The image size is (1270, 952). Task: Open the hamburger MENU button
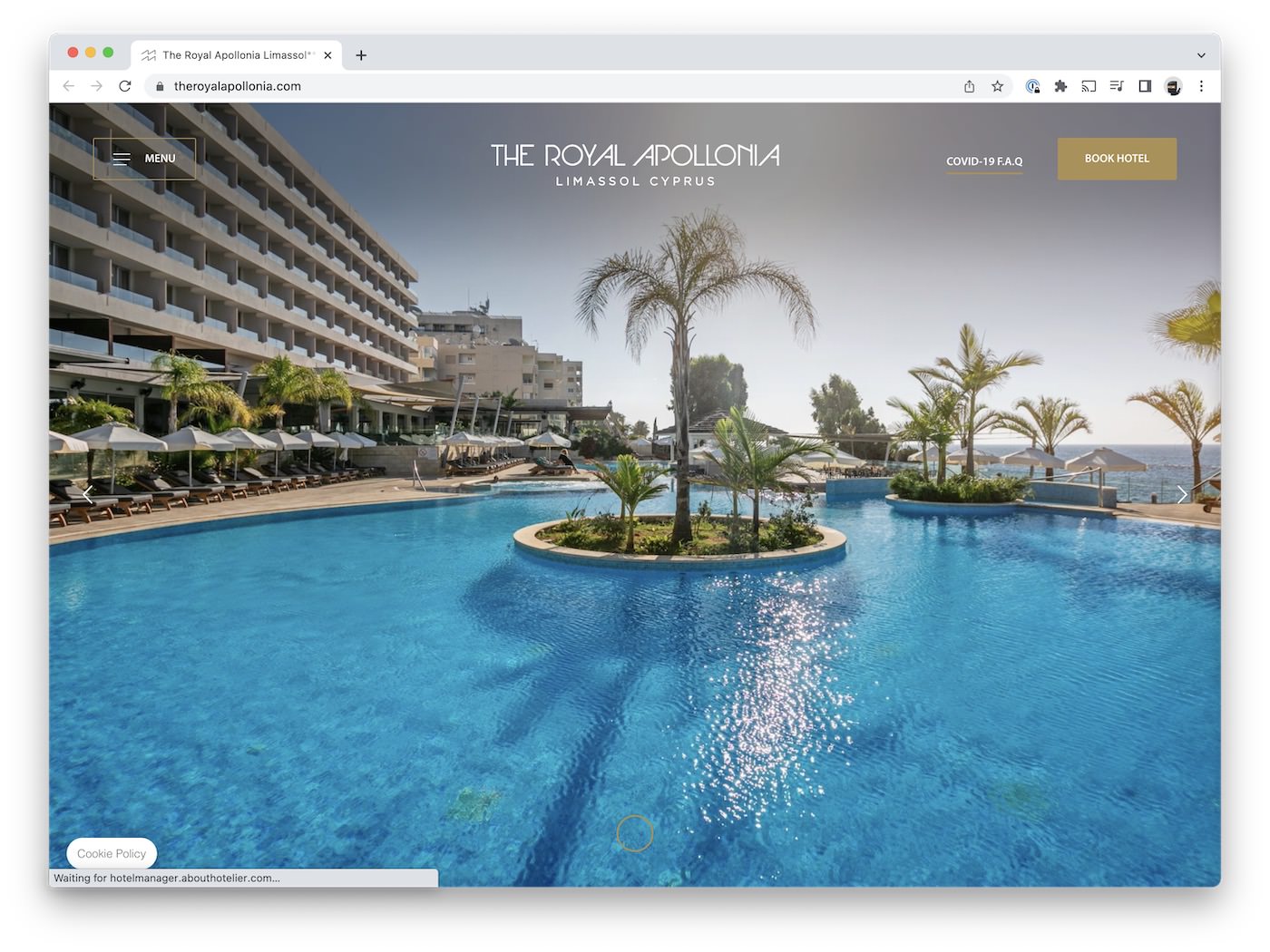click(144, 159)
